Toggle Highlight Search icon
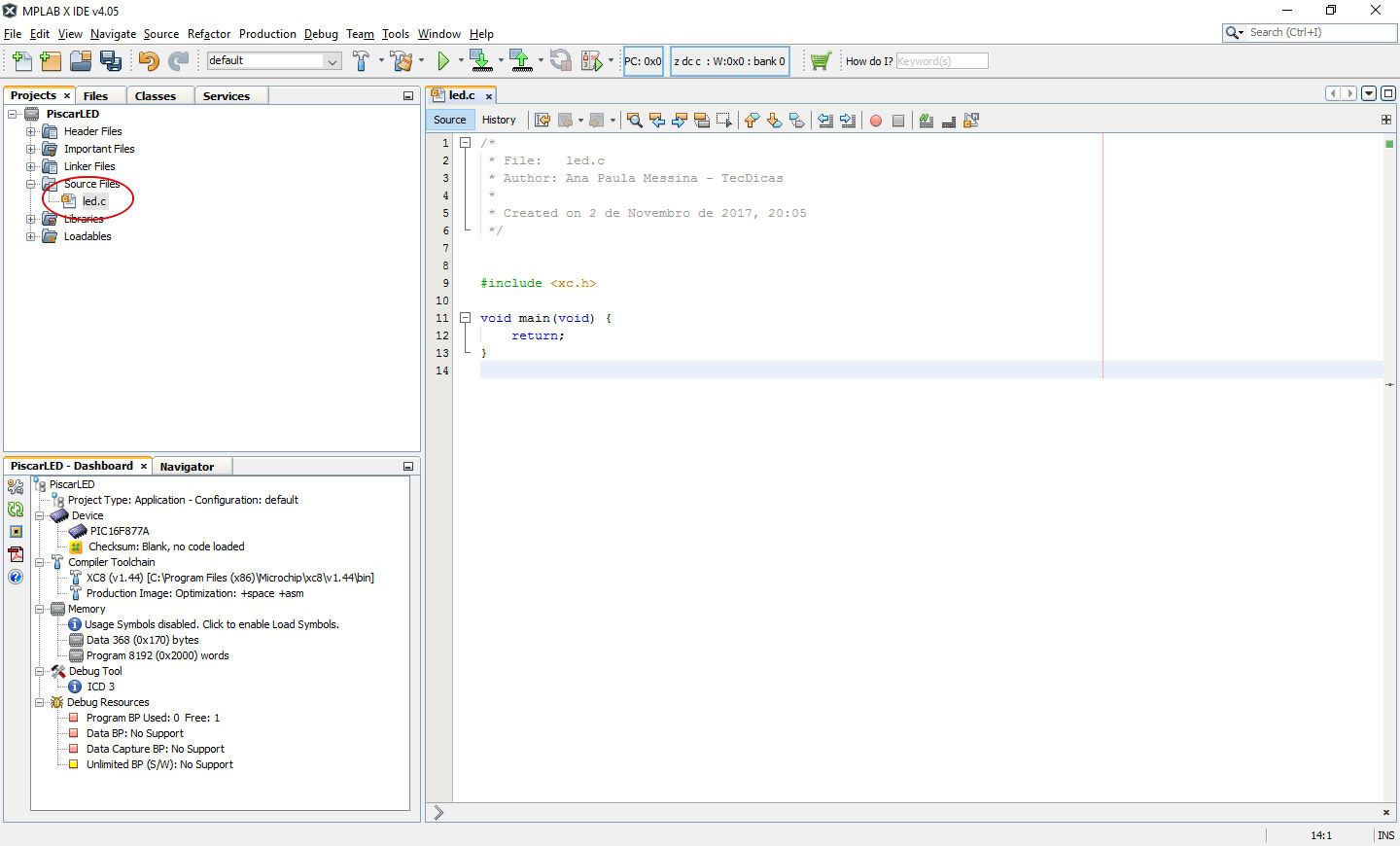The width and height of the screenshot is (1400, 846). 701,121
